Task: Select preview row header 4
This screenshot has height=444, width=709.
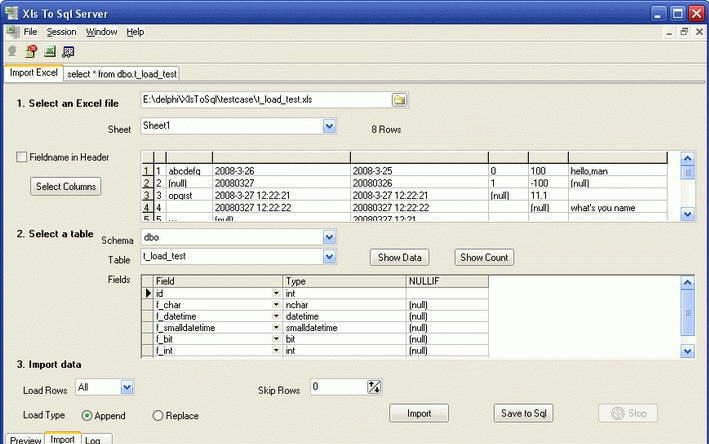Action: coord(147,208)
